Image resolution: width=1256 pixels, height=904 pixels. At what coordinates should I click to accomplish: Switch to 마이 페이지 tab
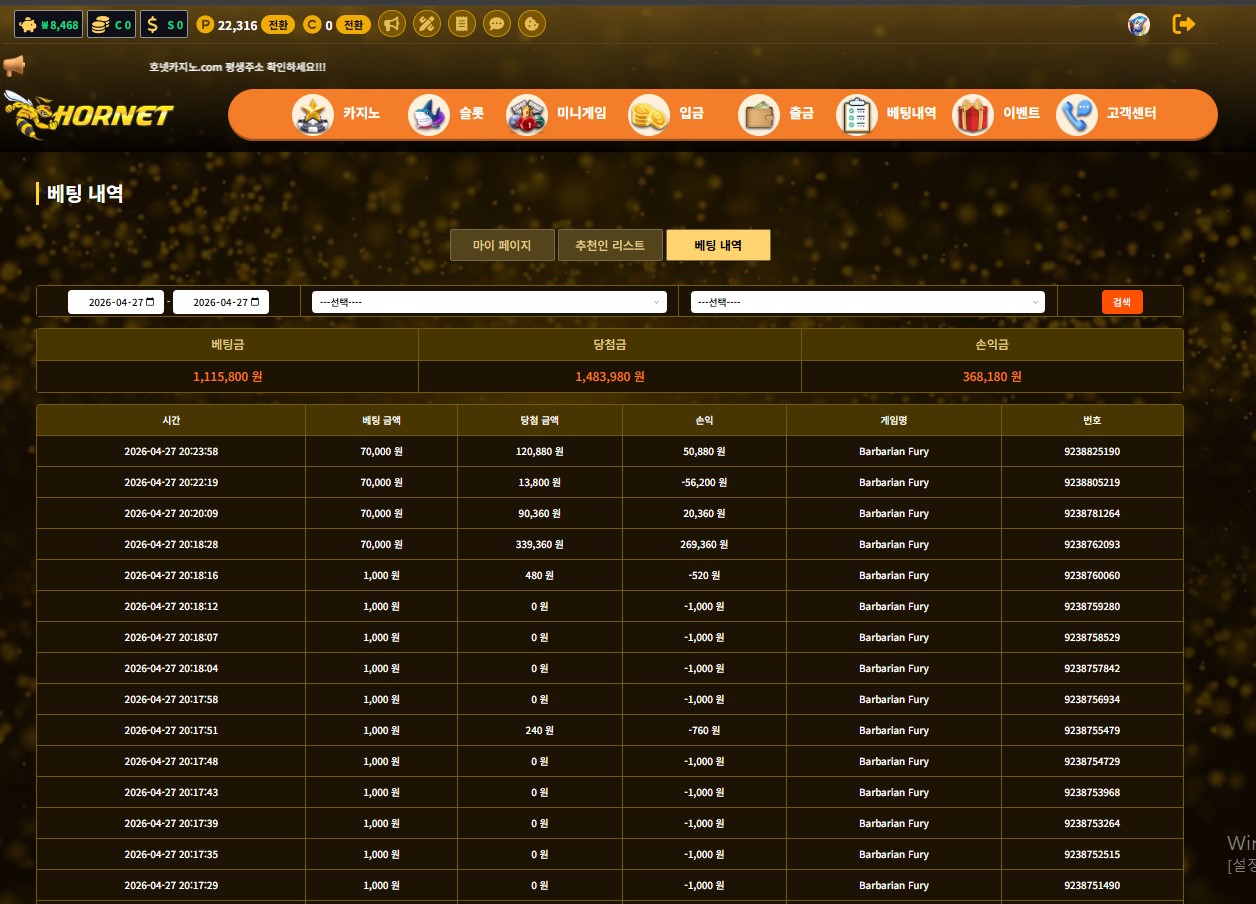click(x=502, y=245)
